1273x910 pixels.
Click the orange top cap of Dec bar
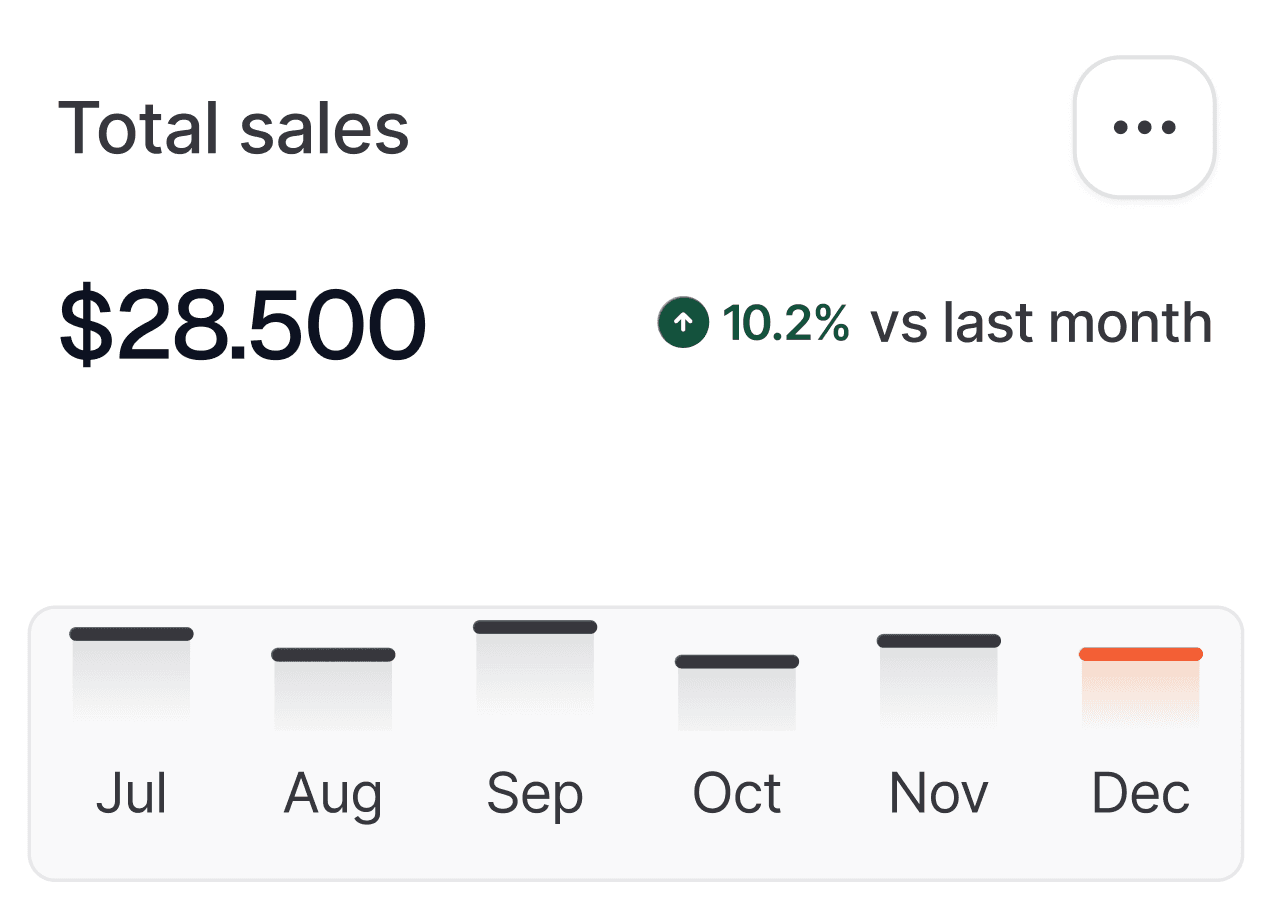1141,654
